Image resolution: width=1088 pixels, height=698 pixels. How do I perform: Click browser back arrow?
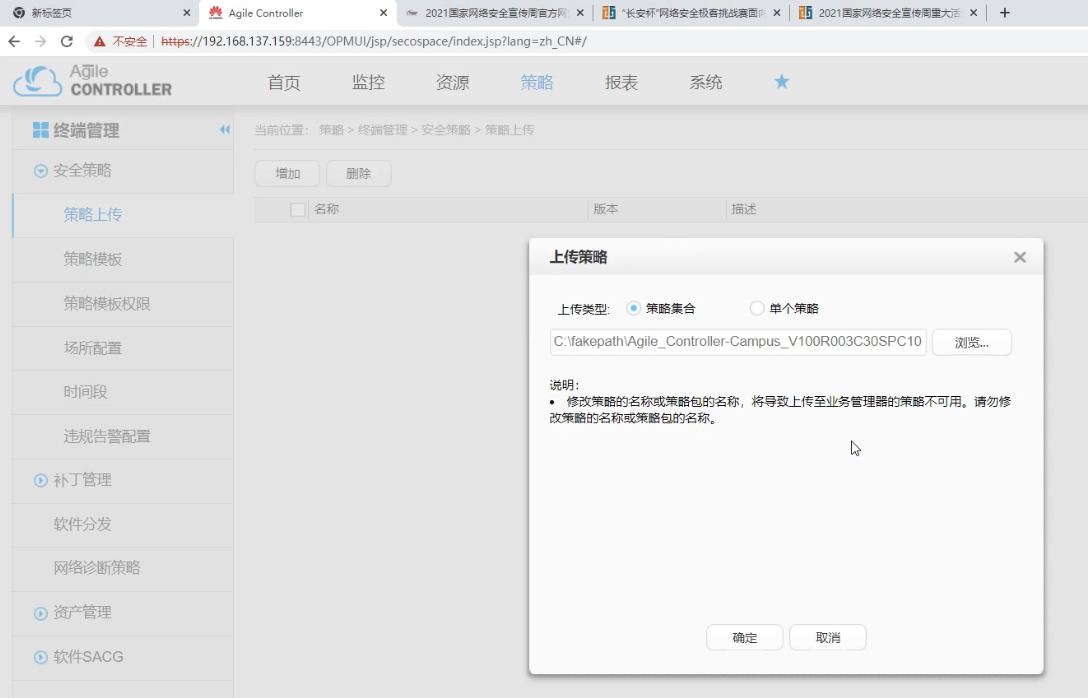point(14,42)
